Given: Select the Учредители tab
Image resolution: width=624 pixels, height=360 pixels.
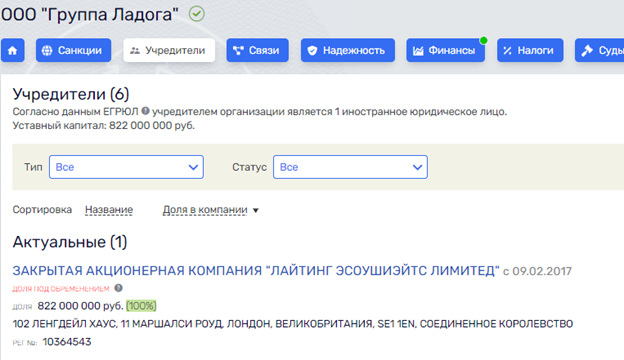Looking at the screenshot, I should tap(169, 50).
